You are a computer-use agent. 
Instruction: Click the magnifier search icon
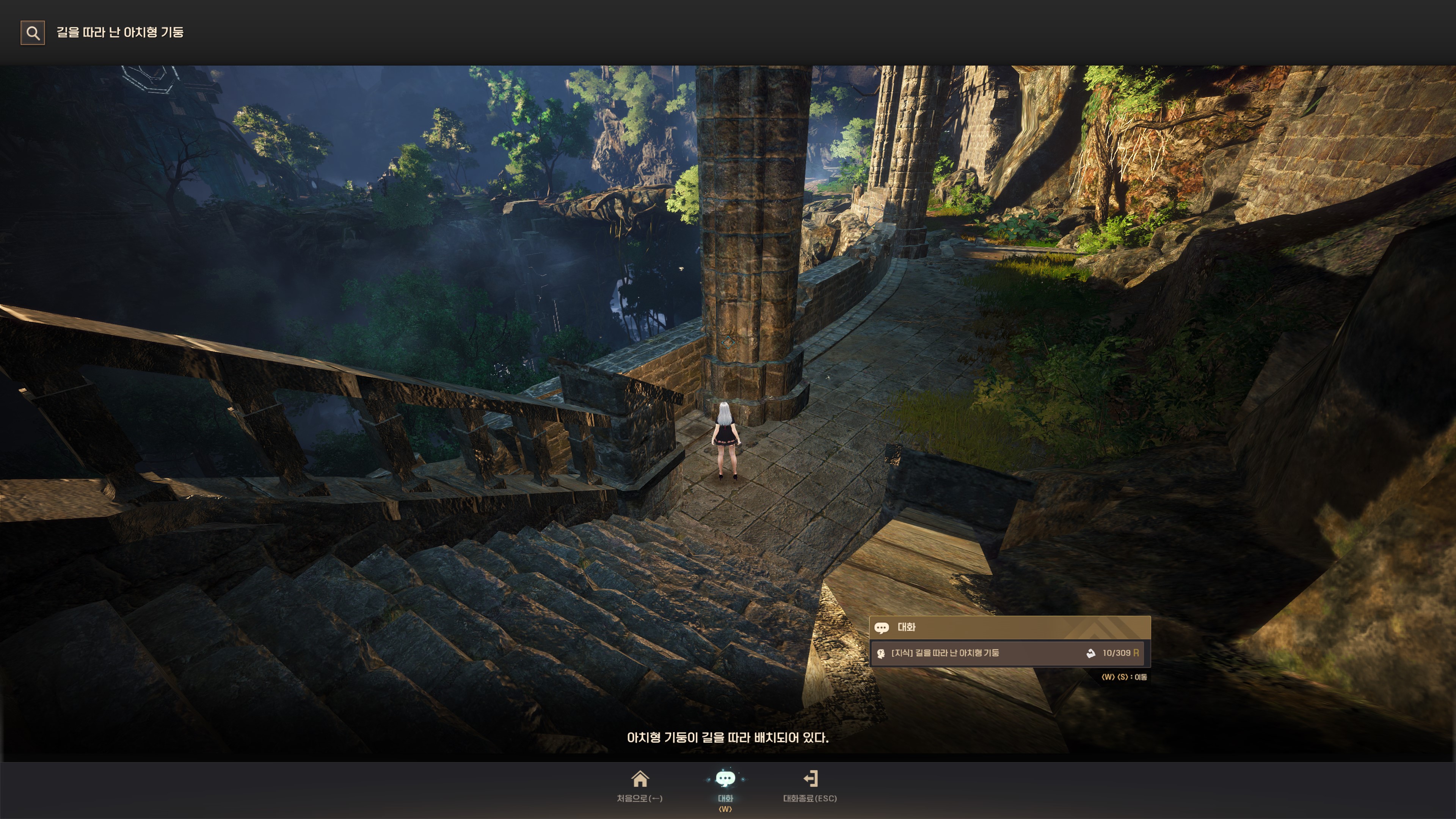[33, 33]
